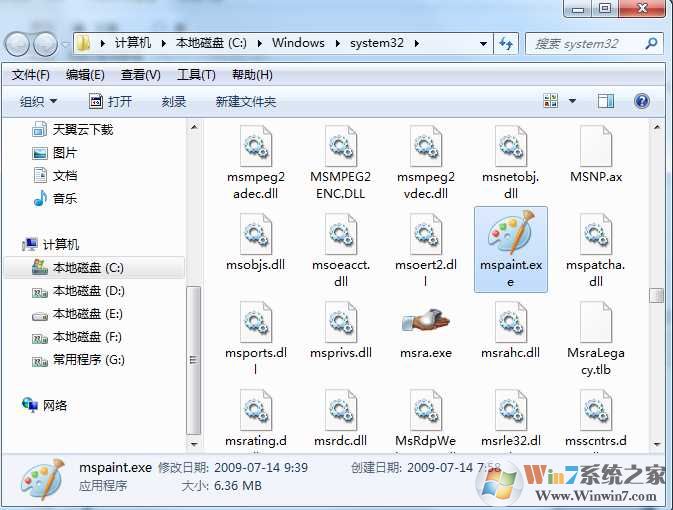The height and width of the screenshot is (510, 673).
Task: Select msrdc.dll file icon
Action: (341, 410)
